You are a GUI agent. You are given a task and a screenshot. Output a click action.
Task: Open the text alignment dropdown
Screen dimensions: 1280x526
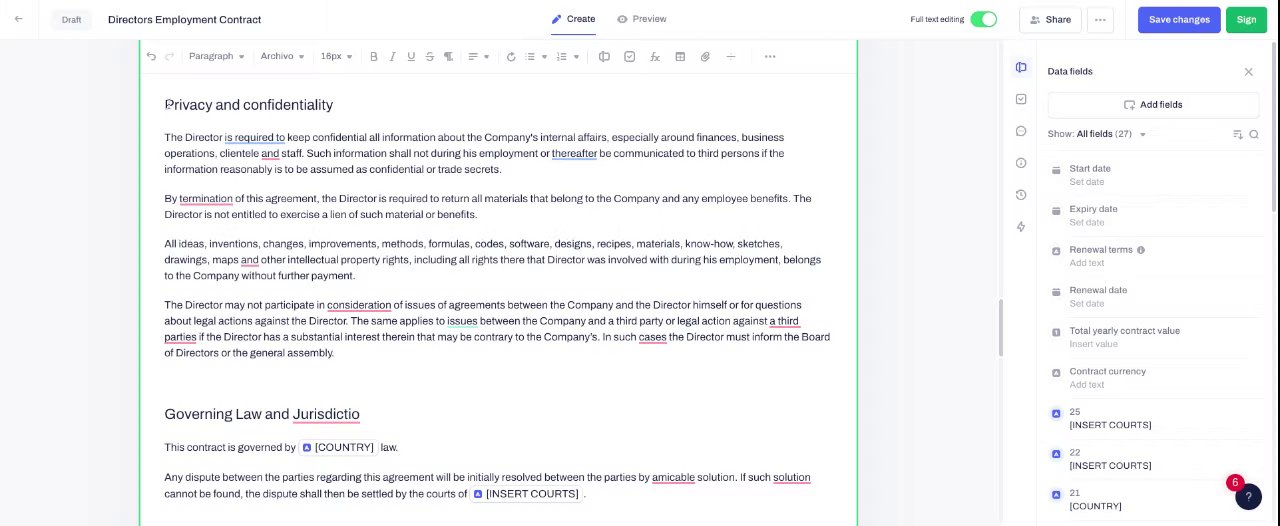(479, 57)
